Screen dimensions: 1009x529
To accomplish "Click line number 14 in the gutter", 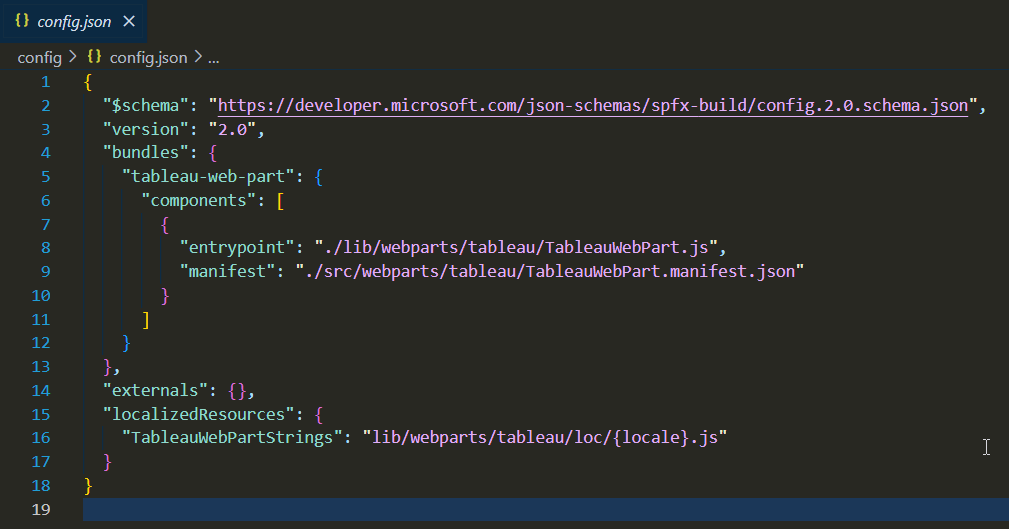I will click(41, 390).
